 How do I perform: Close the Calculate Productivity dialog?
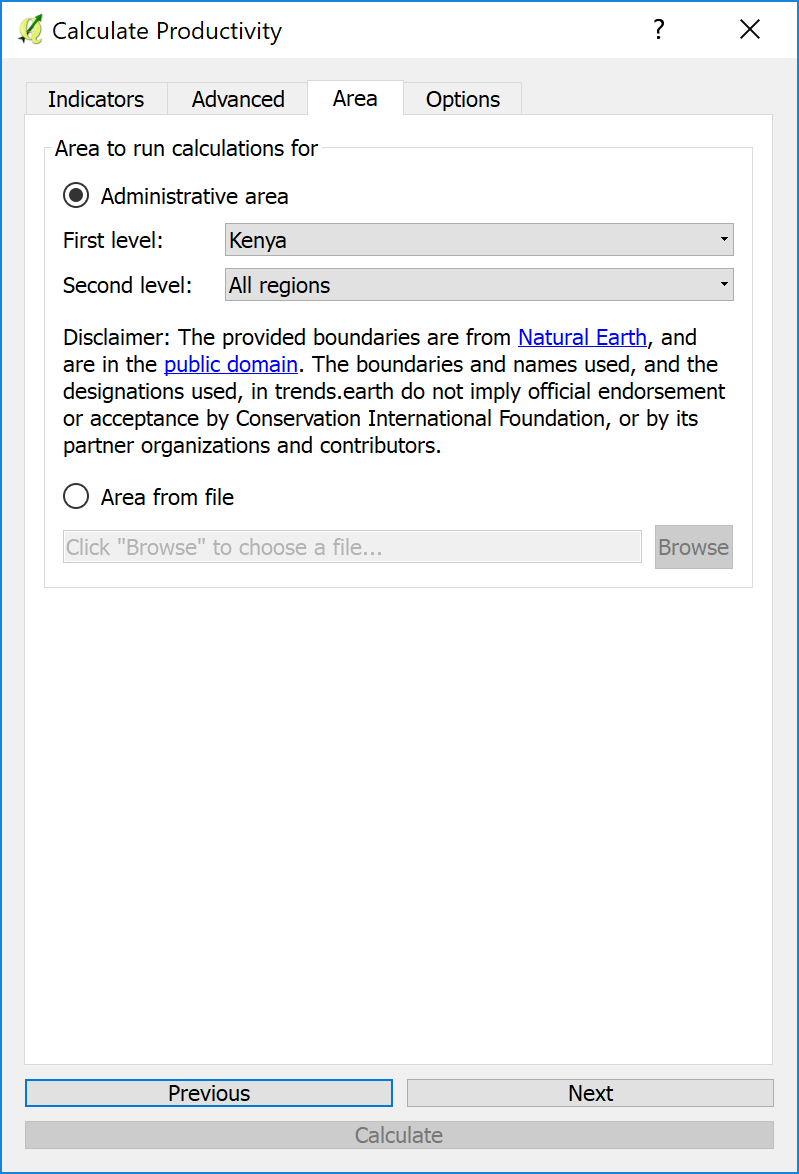[x=750, y=30]
